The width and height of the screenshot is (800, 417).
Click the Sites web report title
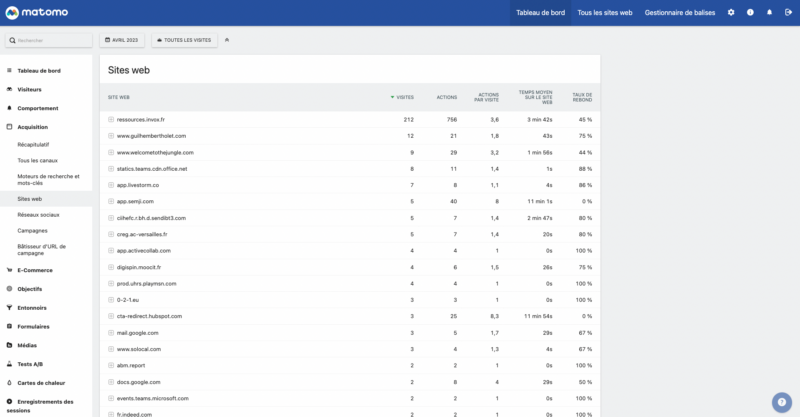129,70
